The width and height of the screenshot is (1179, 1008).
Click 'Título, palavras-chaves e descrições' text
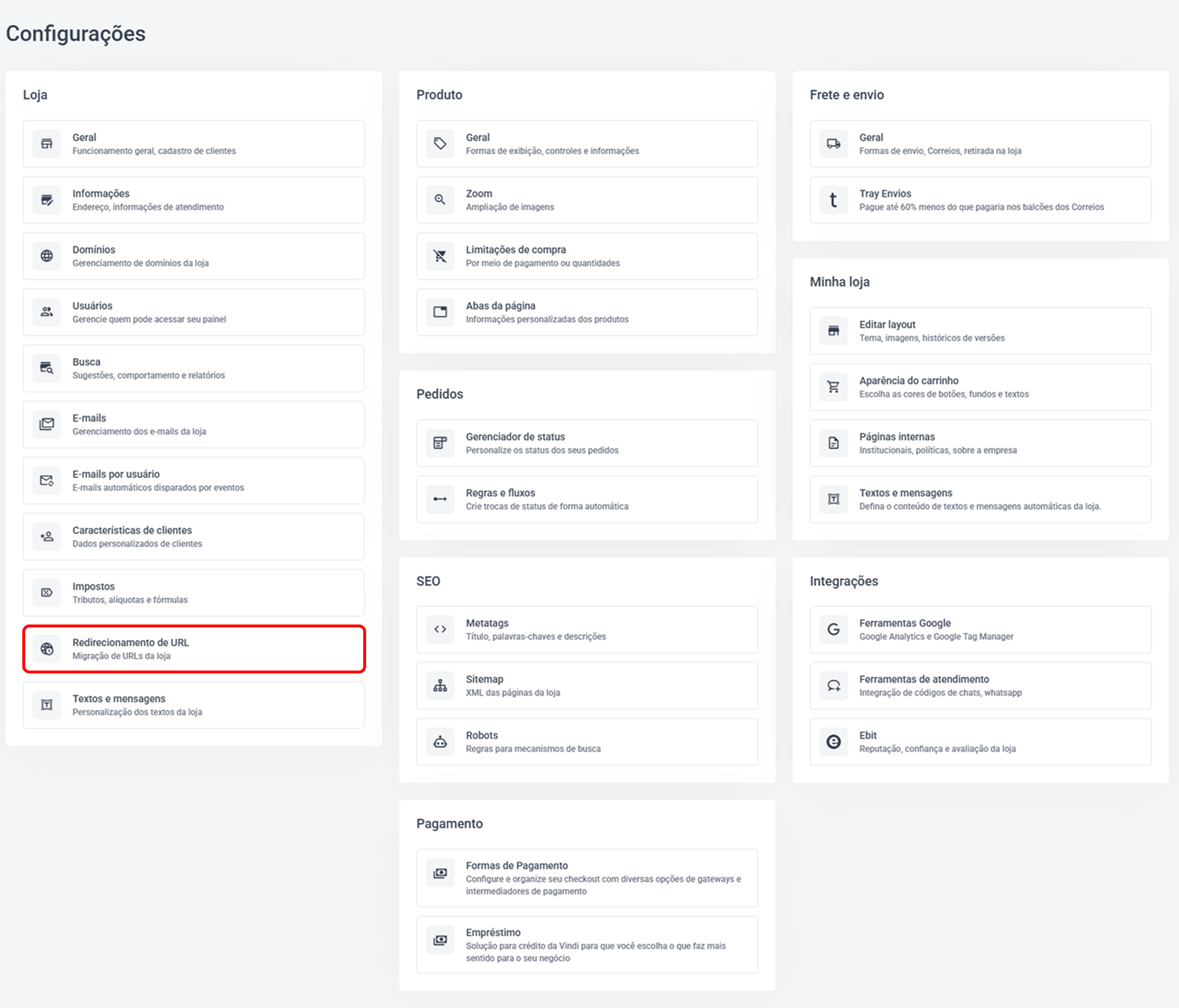536,637
